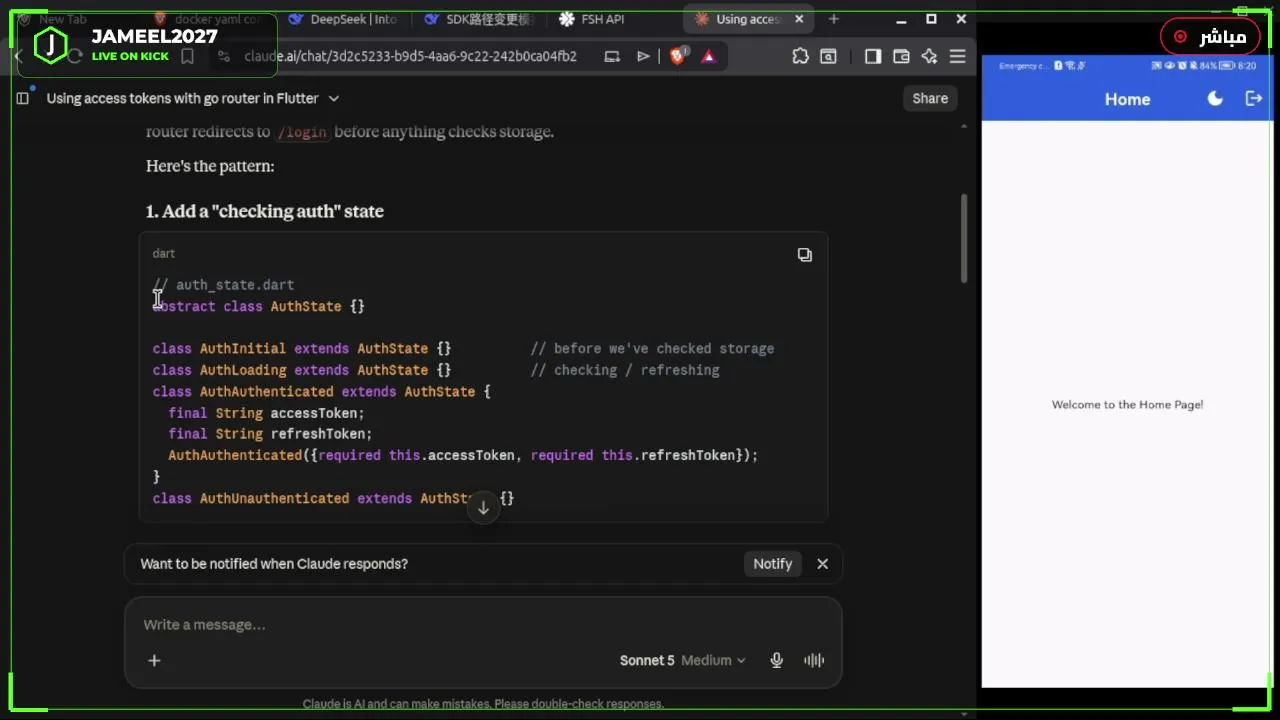The height and width of the screenshot is (720, 1280).
Task: Click the live broadcast badge overlay
Action: click(x=1210, y=37)
